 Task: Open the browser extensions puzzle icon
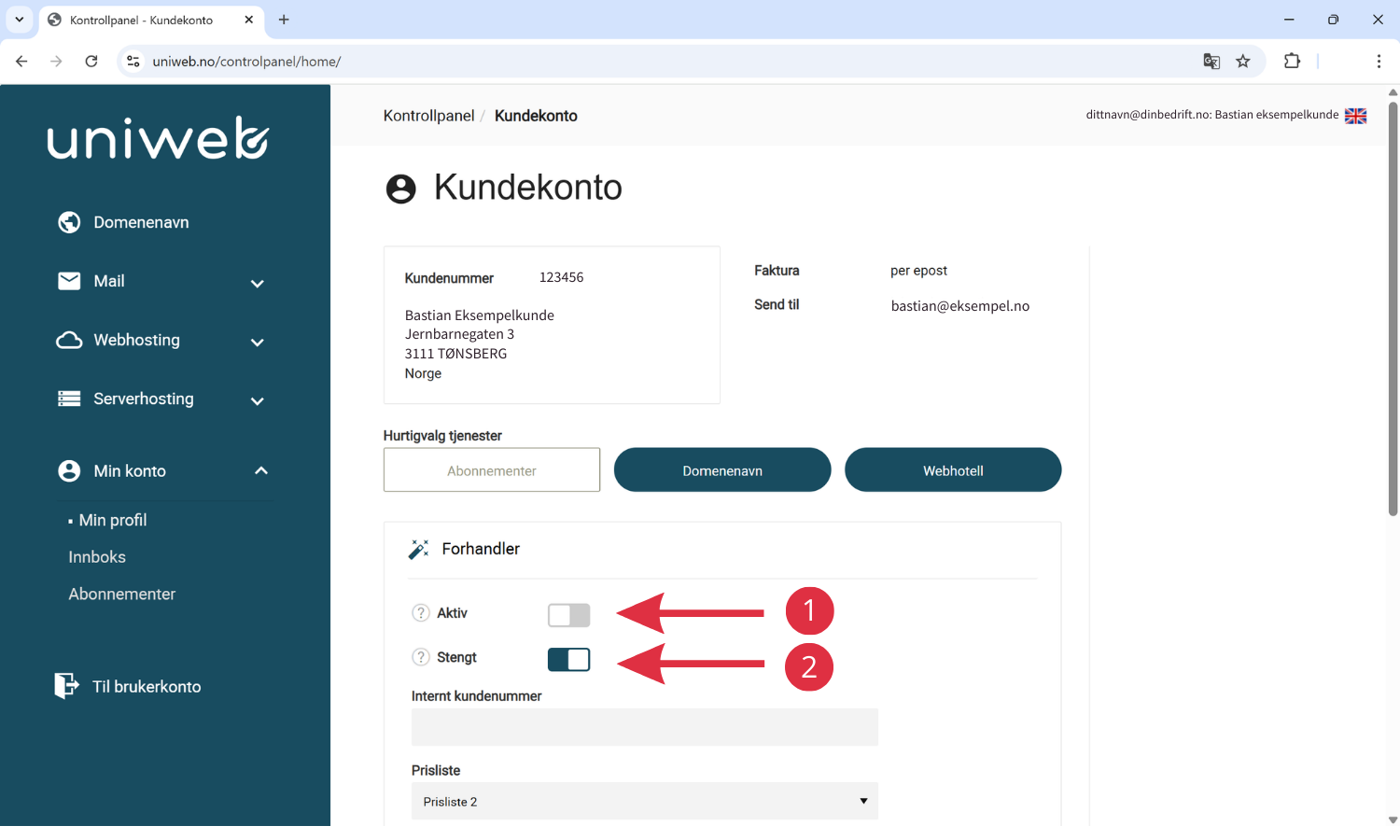click(1292, 62)
